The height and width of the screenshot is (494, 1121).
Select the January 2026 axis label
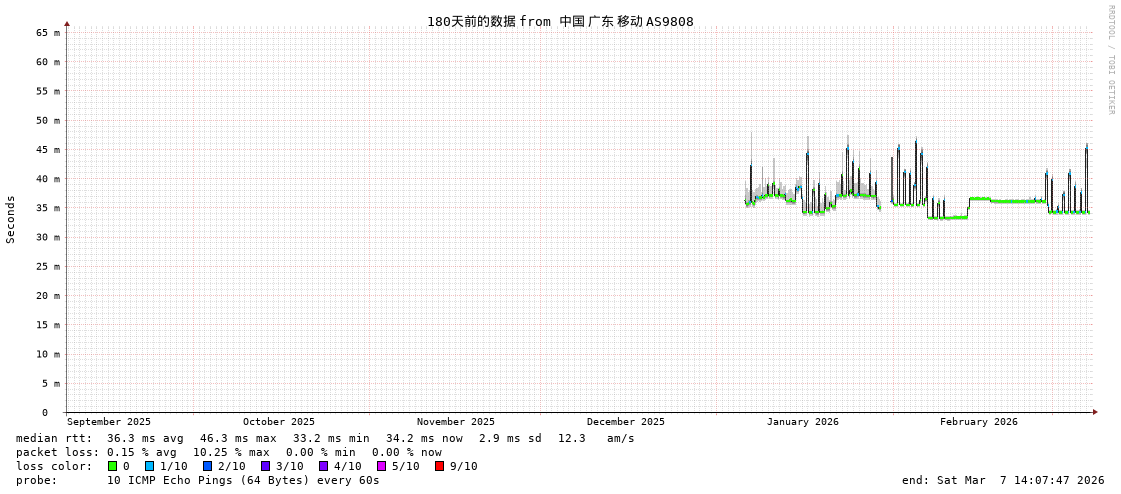pos(802,422)
